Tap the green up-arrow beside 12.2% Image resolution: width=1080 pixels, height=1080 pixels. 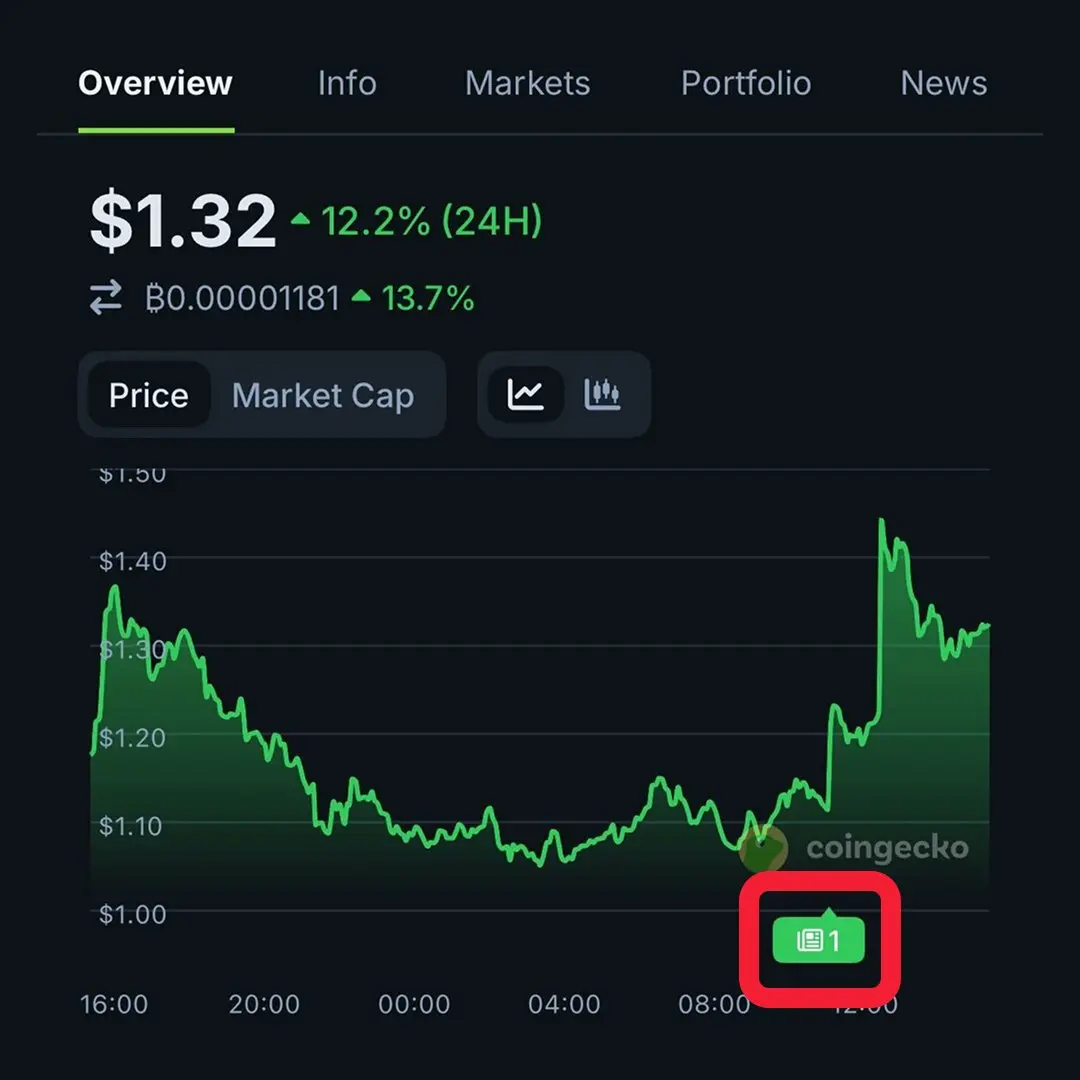300,219
